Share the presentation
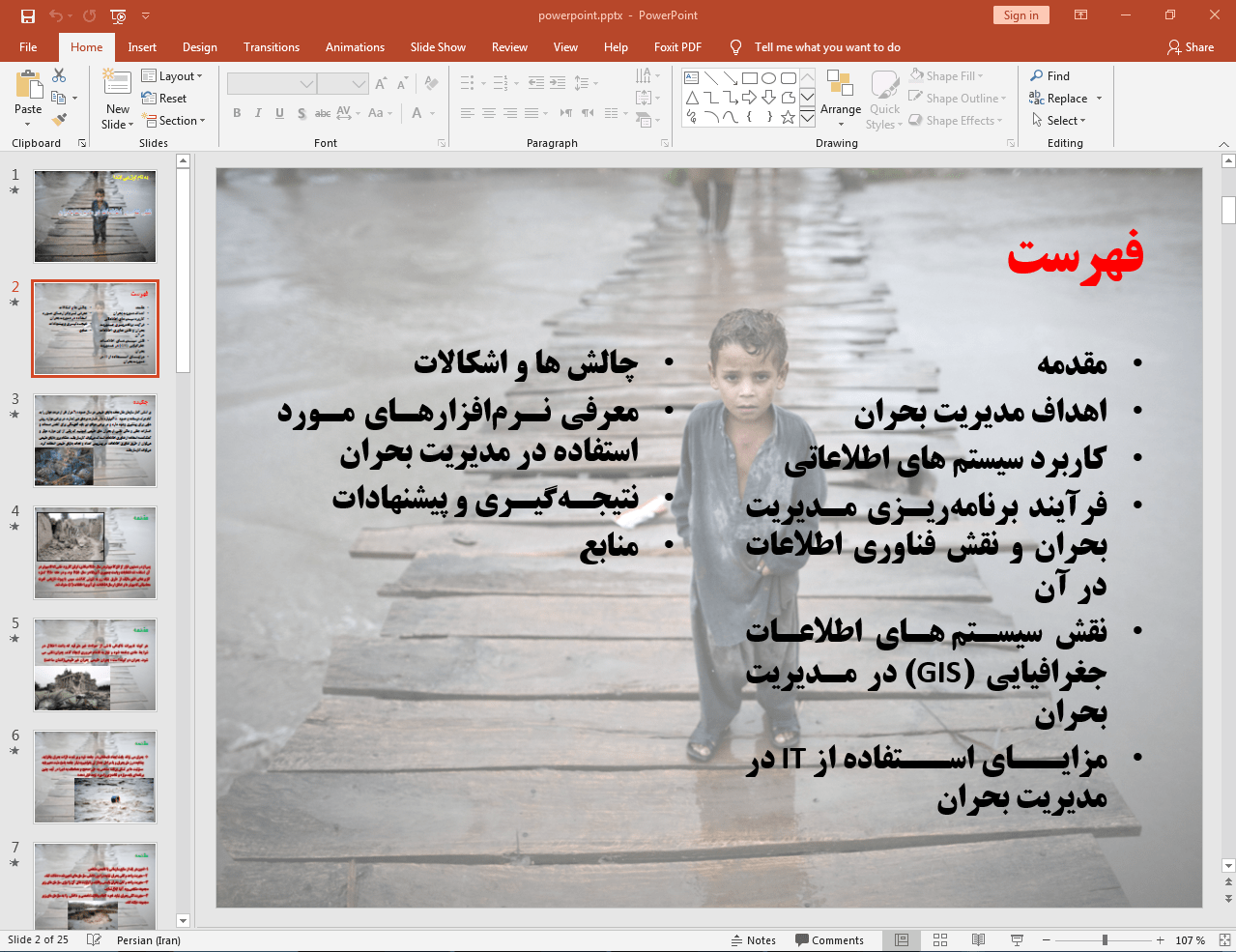Viewport: 1236px width, 952px height. [1191, 47]
